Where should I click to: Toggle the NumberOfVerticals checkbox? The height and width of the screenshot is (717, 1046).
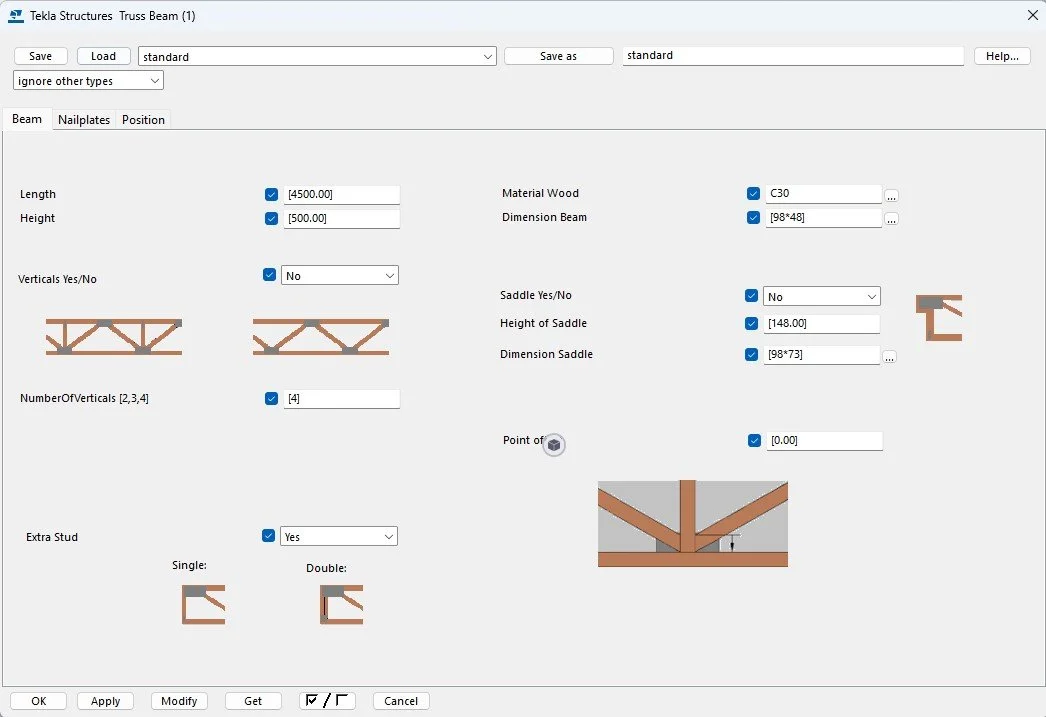(x=272, y=398)
